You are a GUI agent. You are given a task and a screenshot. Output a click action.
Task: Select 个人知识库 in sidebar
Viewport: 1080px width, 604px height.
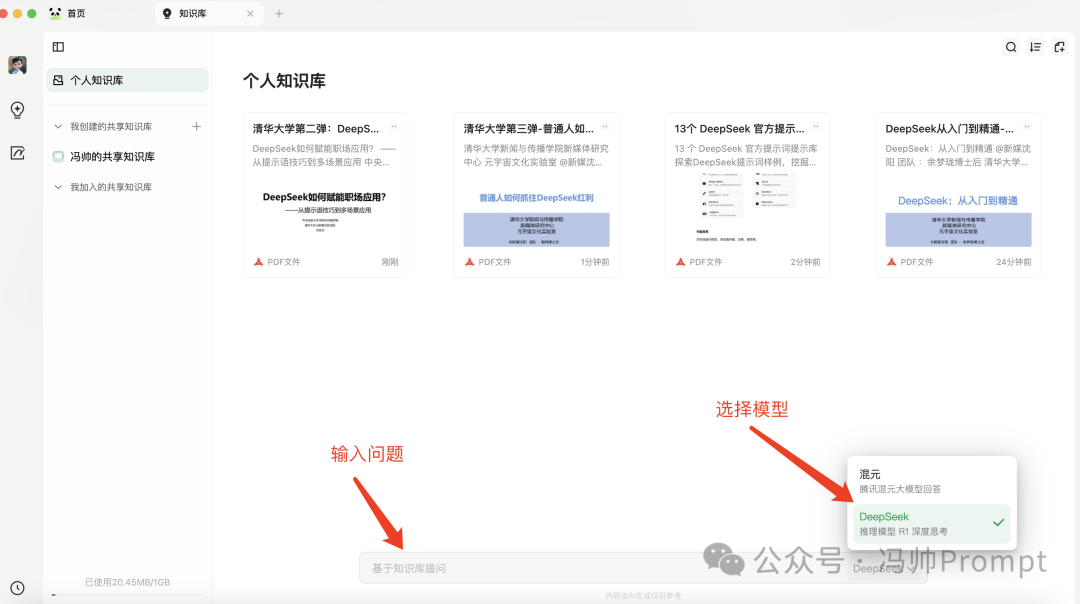tap(127, 81)
